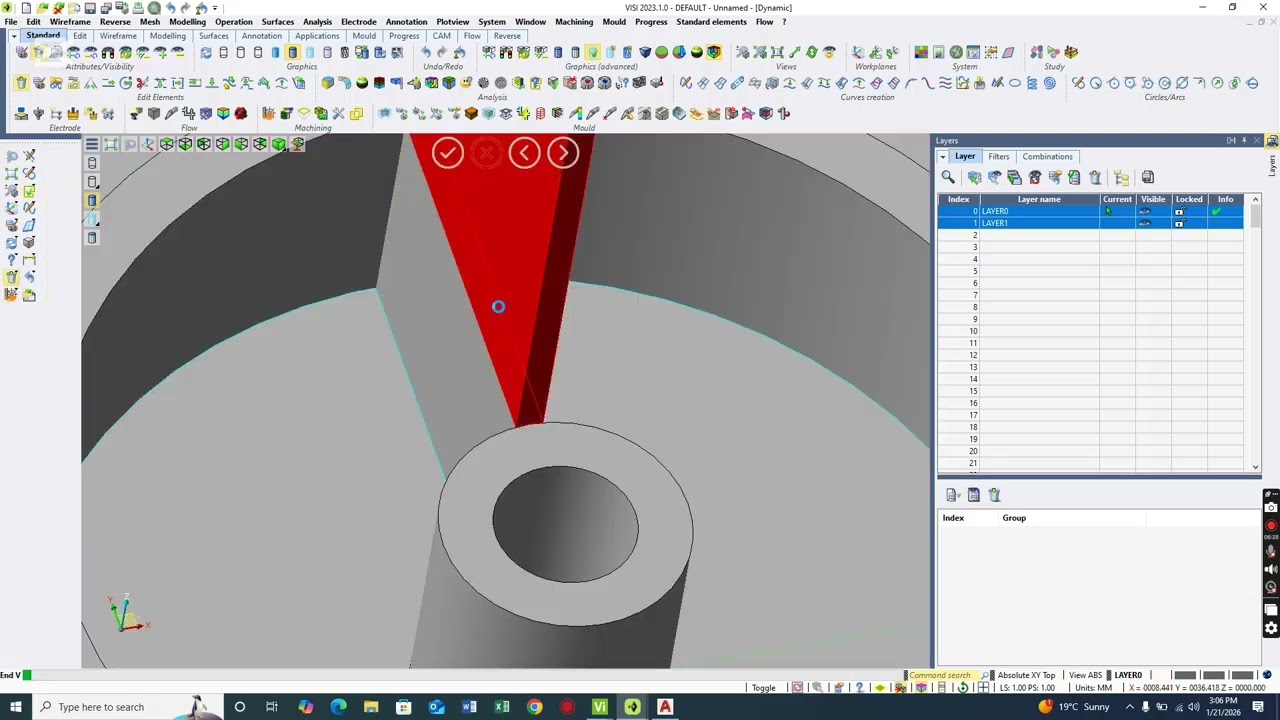This screenshot has width=1280, height=720.
Task: Open the Wireframe menu
Action: pyautogui.click(x=70, y=21)
